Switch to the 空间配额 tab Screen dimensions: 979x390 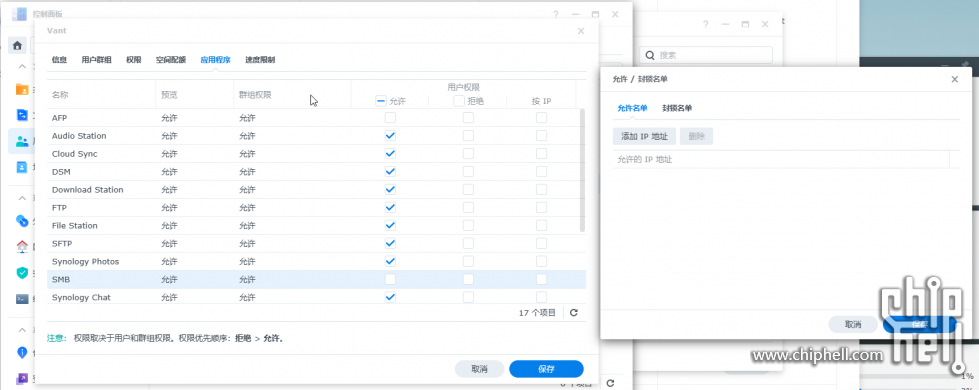coord(171,60)
